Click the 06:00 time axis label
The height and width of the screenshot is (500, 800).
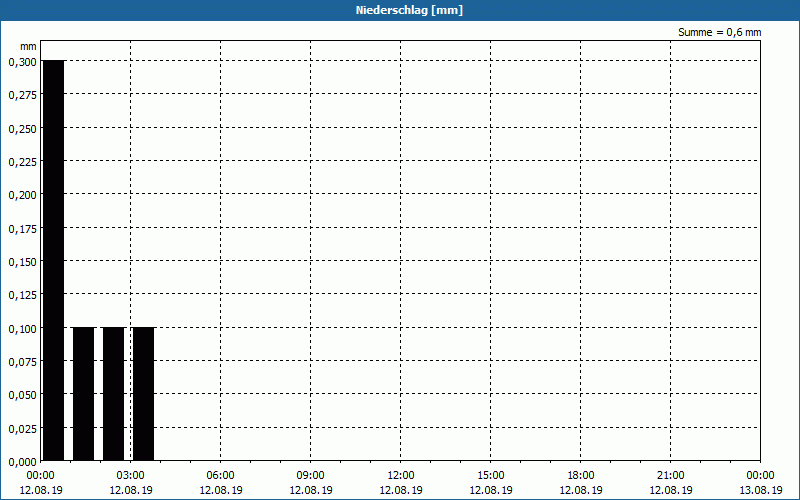(221, 475)
